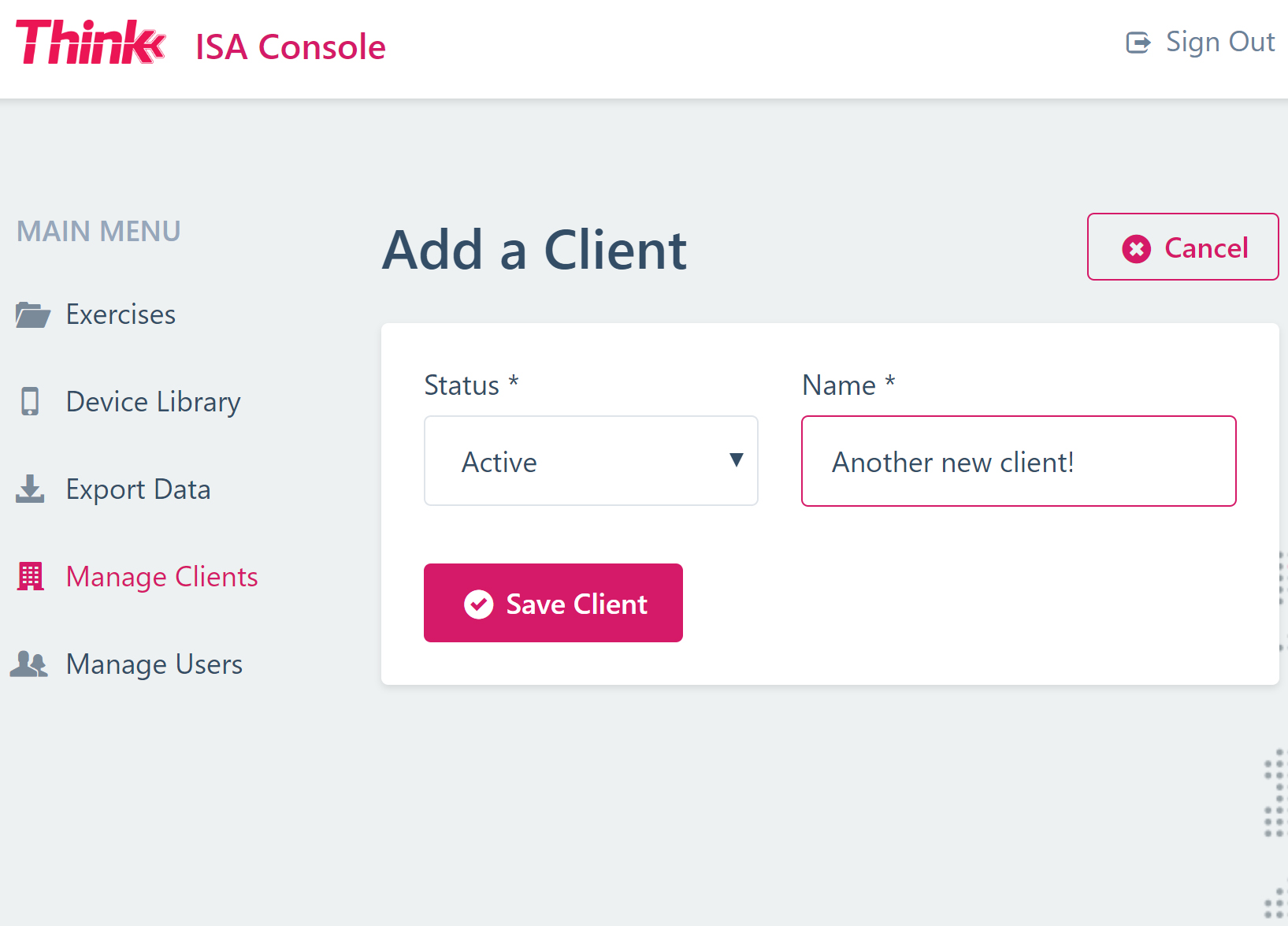Change Active status using its selector
The height and width of the screenshot is (926, 1288).
point(590,461)
